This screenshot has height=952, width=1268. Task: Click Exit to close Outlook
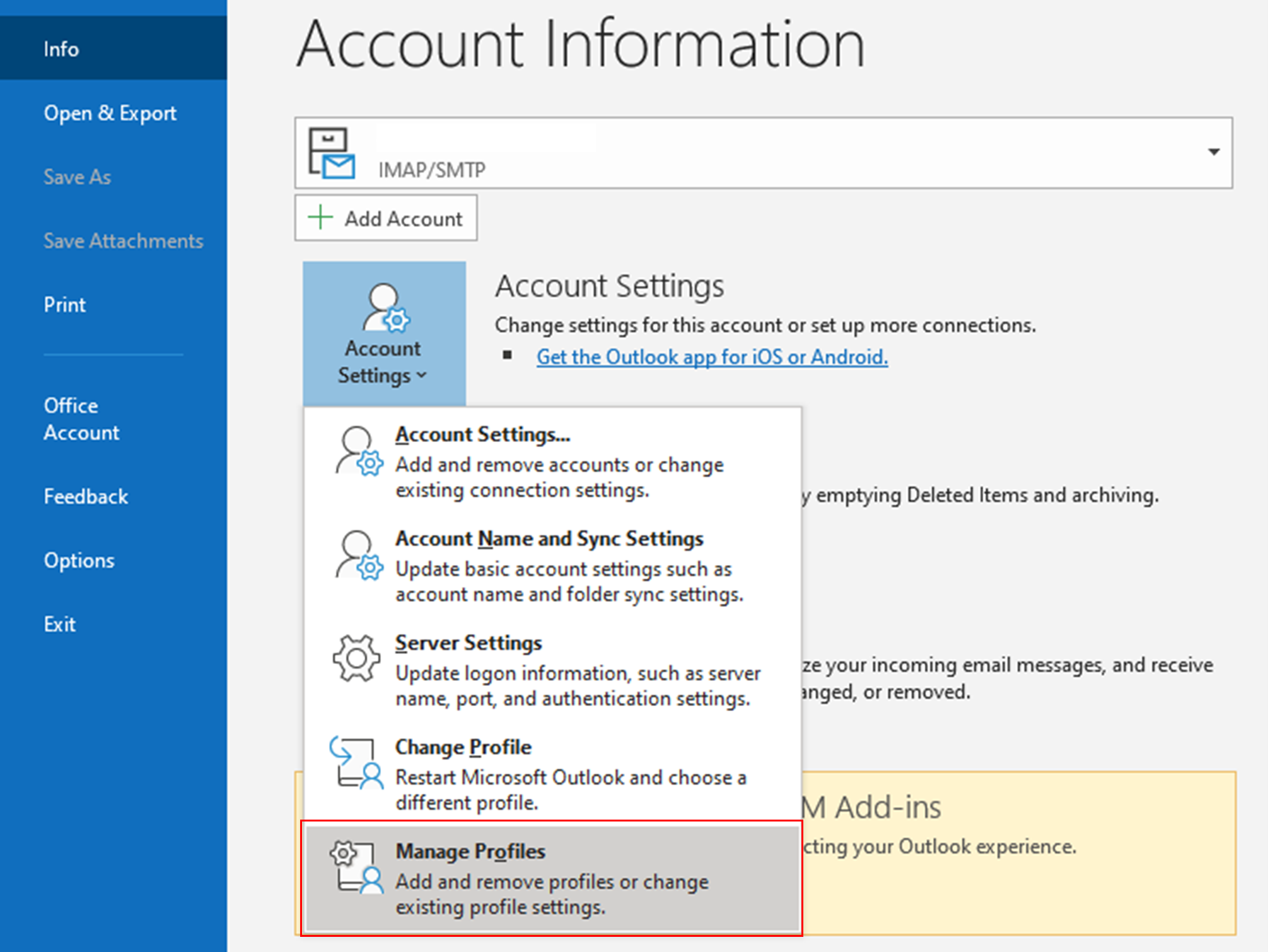[59, 624]
